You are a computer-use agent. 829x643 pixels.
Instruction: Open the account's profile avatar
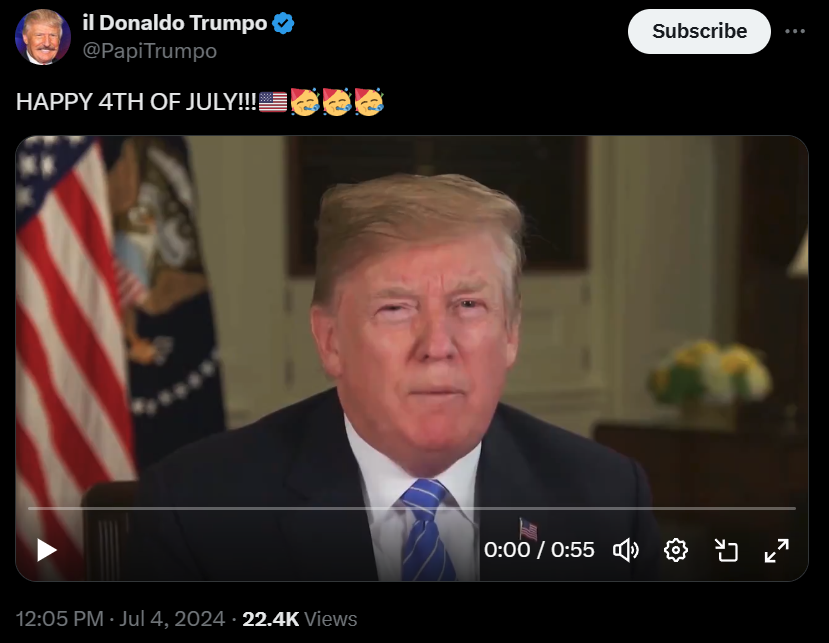(43, 36)
